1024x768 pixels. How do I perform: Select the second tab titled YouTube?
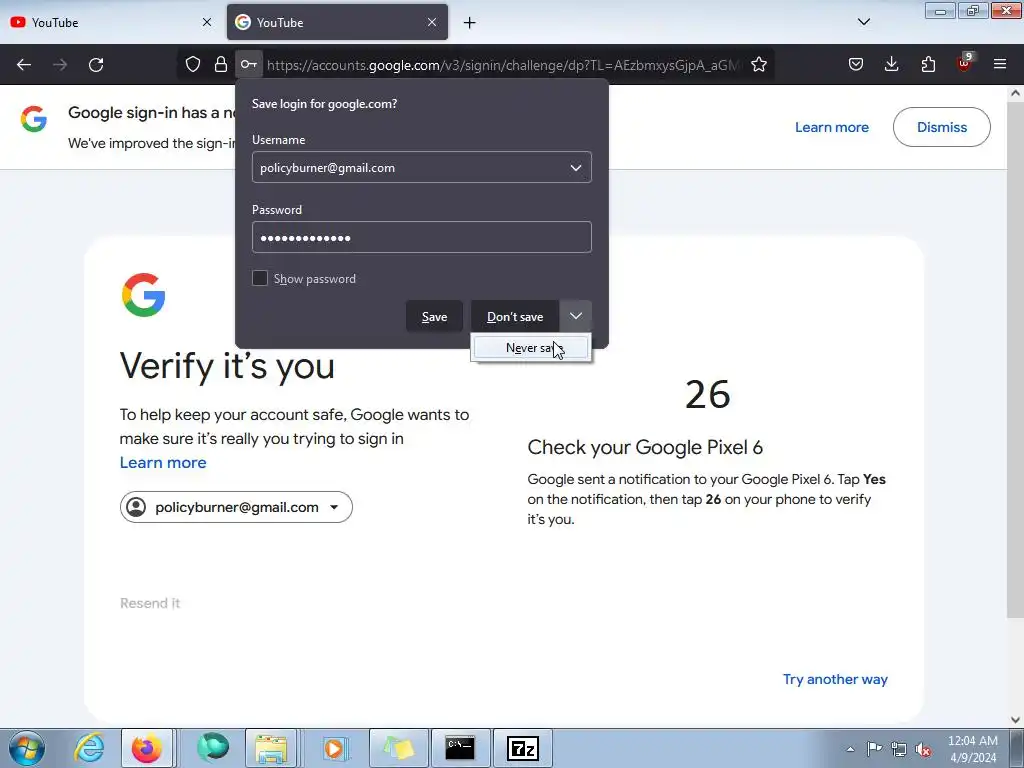click(x=337, y=22)
